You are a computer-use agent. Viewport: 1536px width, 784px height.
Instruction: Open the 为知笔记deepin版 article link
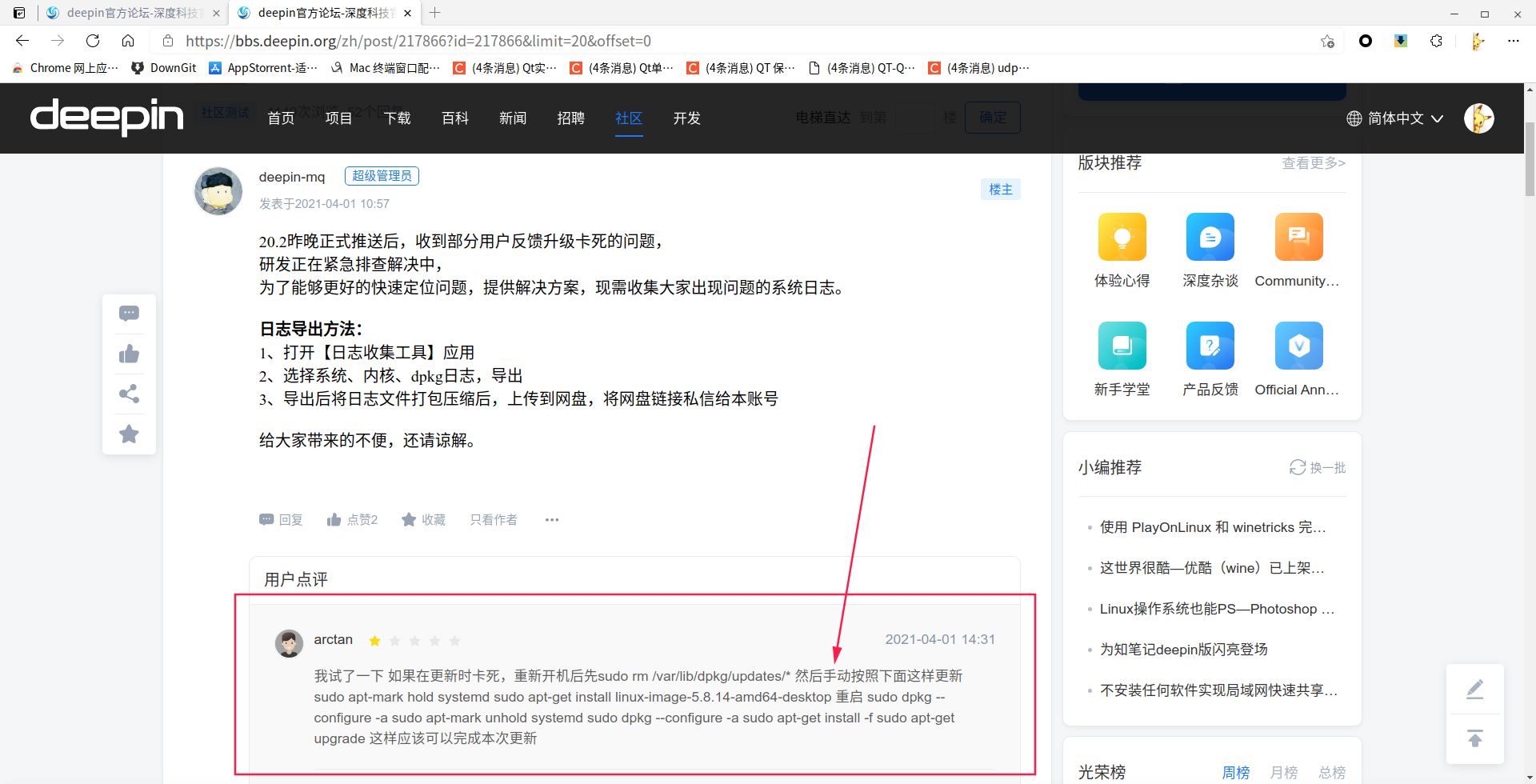(x=1184, y=650)
